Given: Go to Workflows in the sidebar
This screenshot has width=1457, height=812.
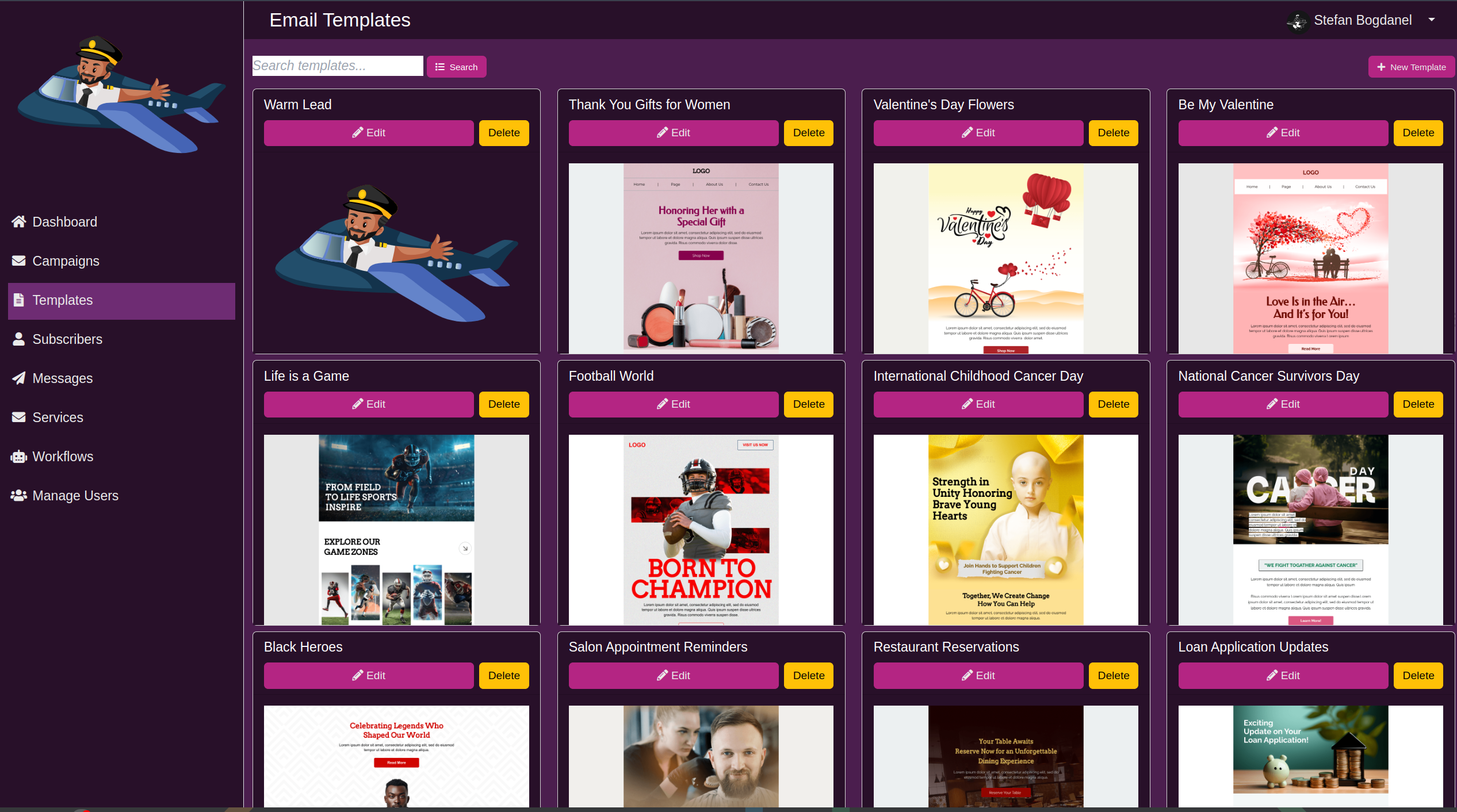Looking at the screenshot, I should [121, 456].
